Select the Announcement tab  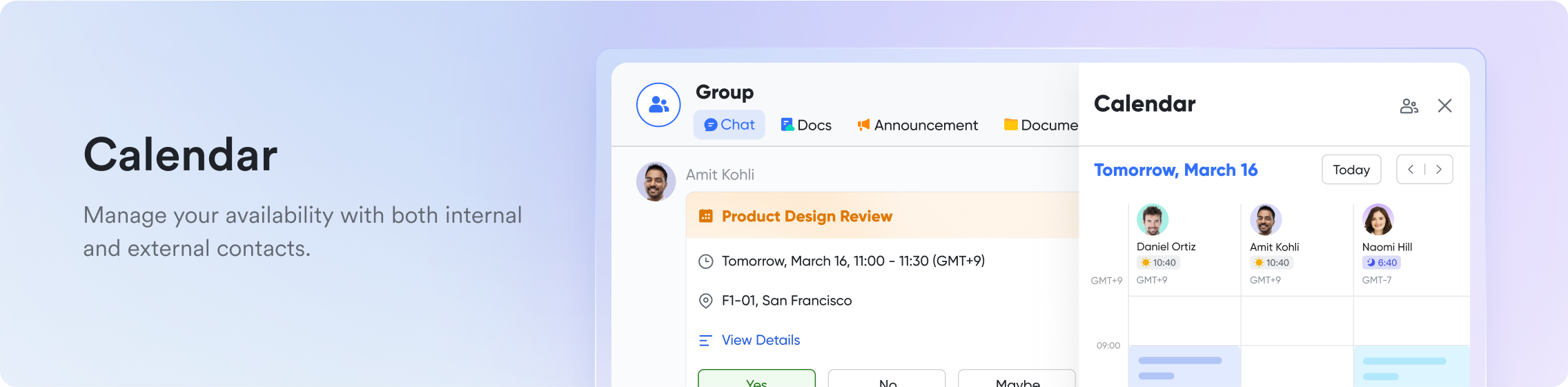pyautogui.click(x=917, y=125)
